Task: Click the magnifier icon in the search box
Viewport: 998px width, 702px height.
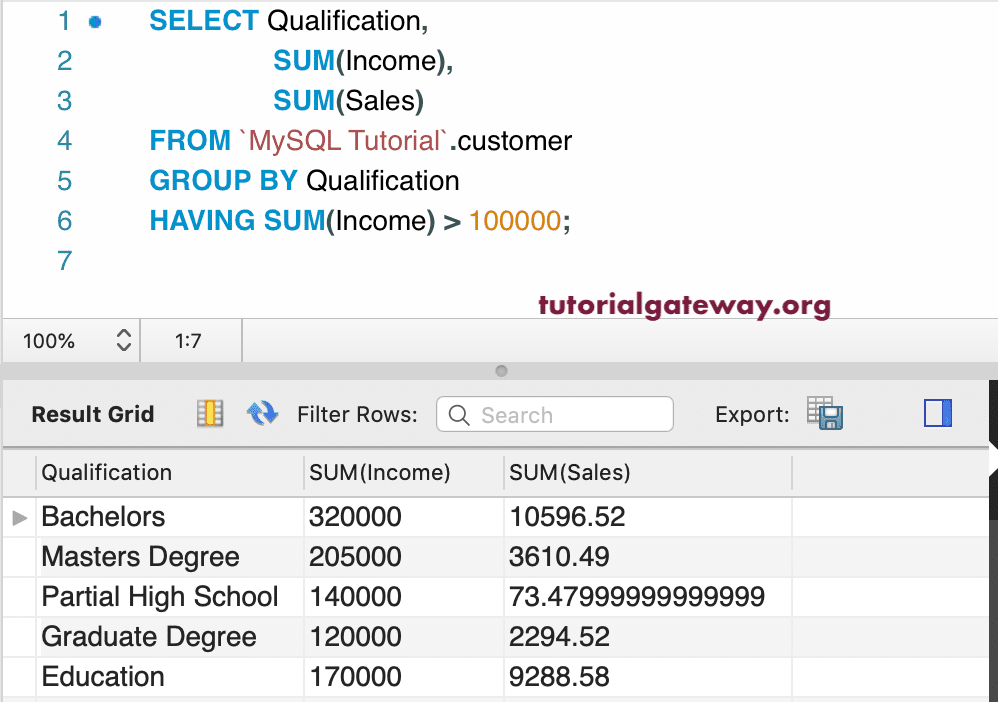Action: click(459, 415)
